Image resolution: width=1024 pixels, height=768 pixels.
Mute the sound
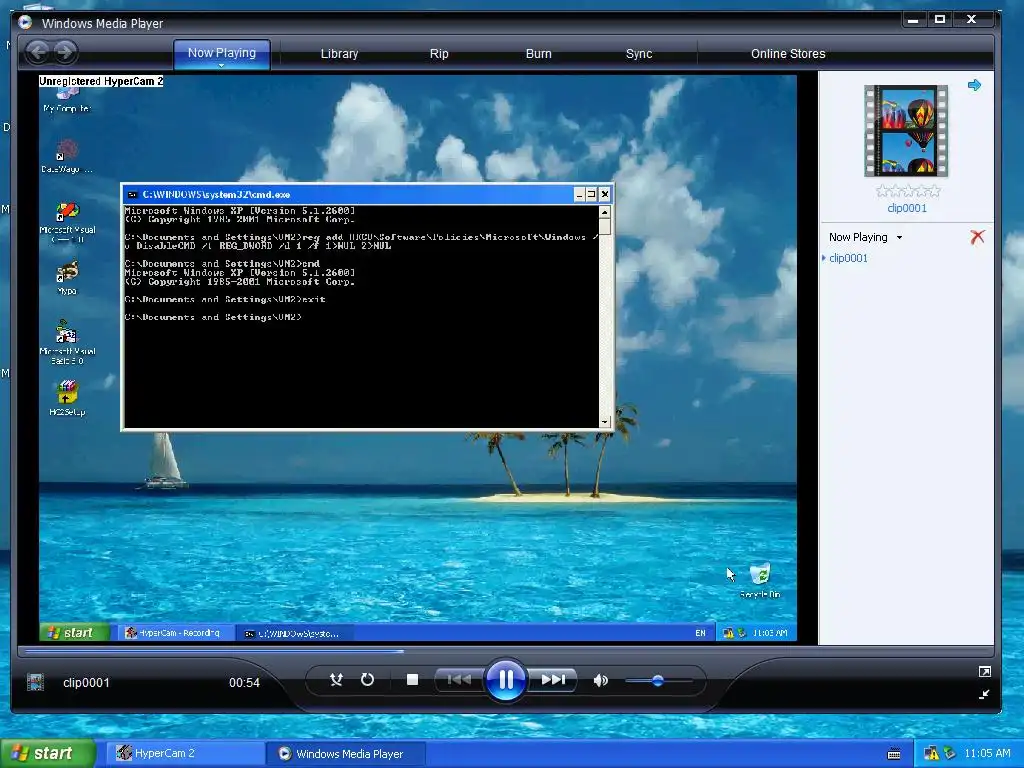pyautogui.click(x=600, y=680)
